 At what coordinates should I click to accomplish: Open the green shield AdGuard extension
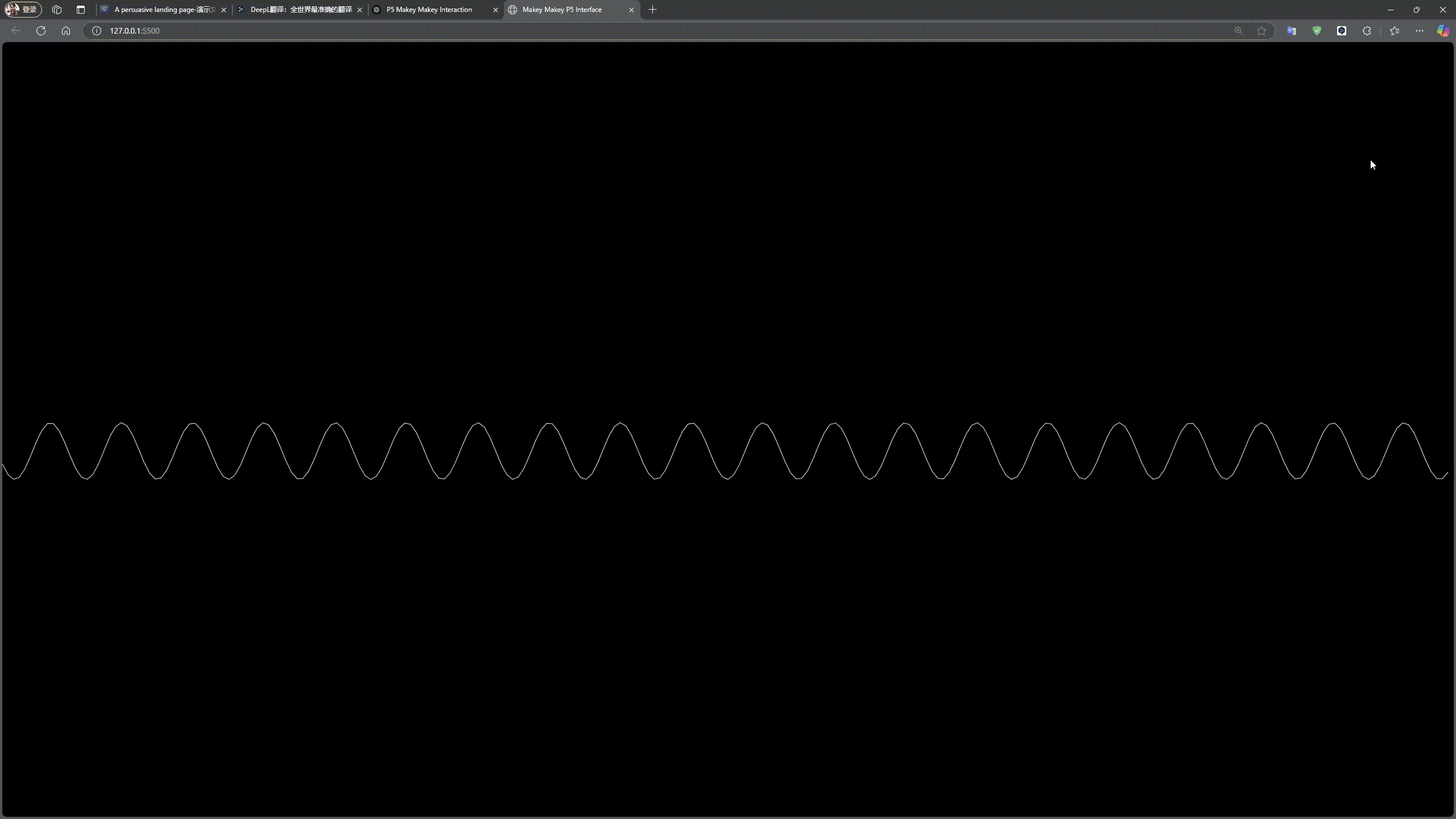pos(1317,31)
